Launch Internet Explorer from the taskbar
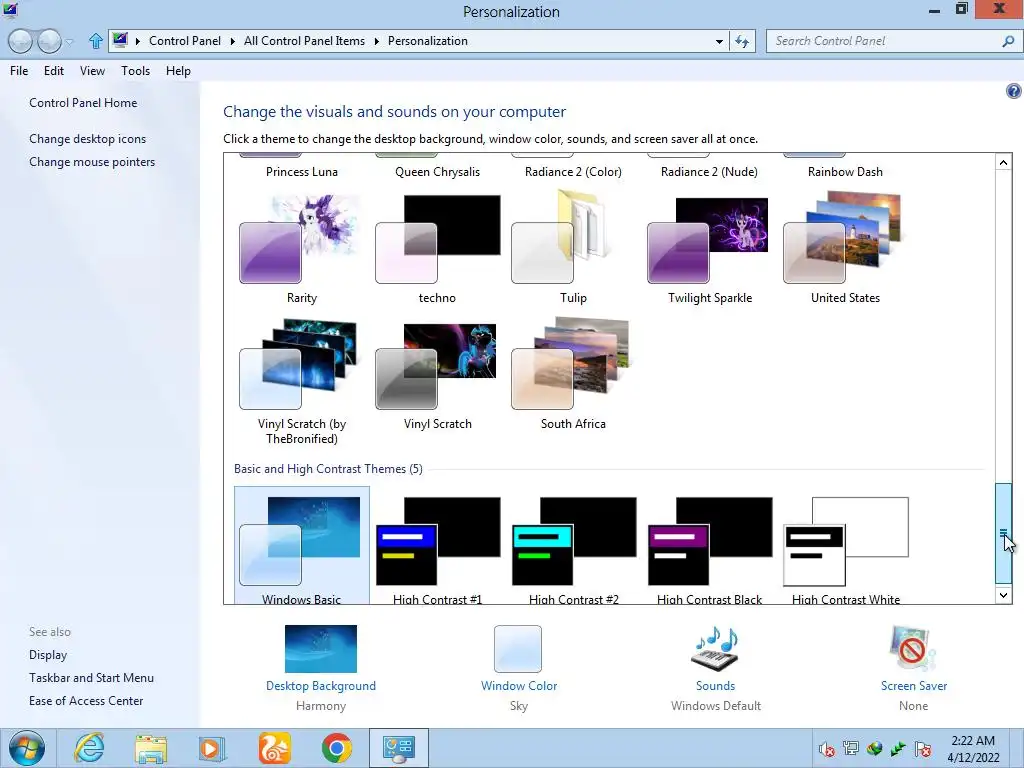The width and height of the screenshot is (1024, 768). pos(89,748)
